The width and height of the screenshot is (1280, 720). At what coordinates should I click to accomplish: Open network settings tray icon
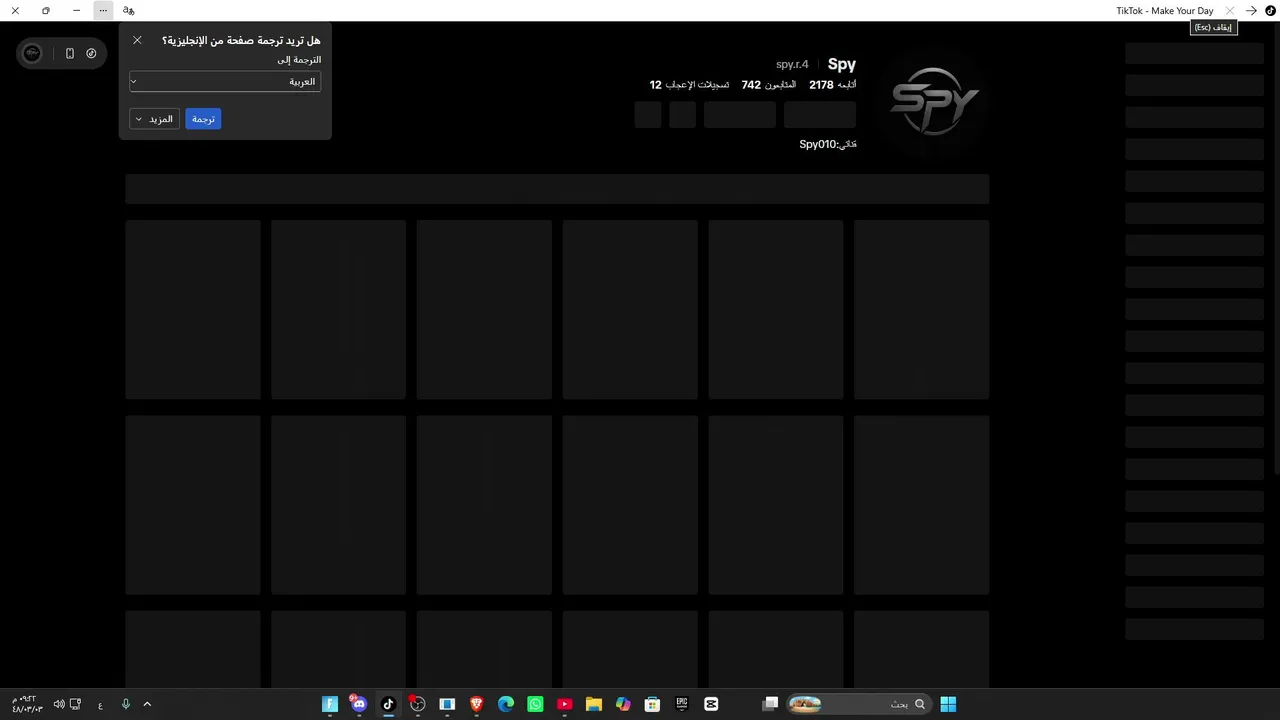coord(75,704)
